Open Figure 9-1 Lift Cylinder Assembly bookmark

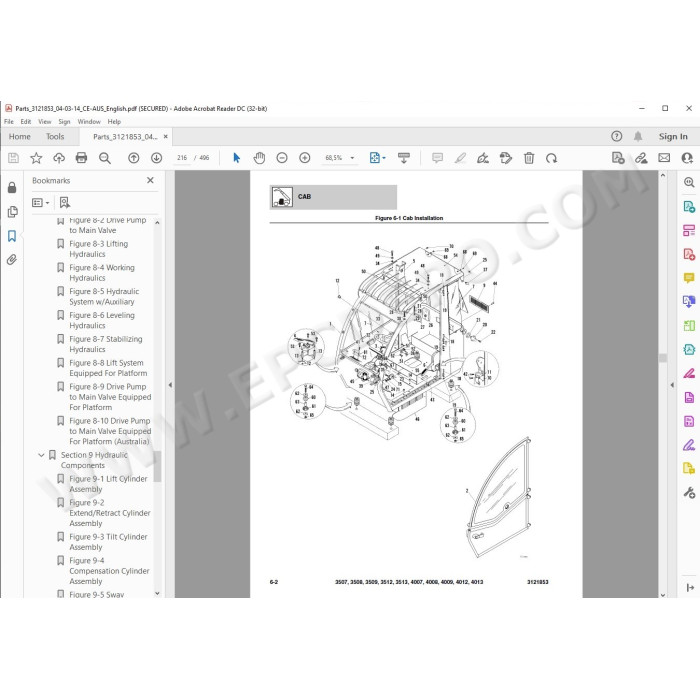coord(108,484)
